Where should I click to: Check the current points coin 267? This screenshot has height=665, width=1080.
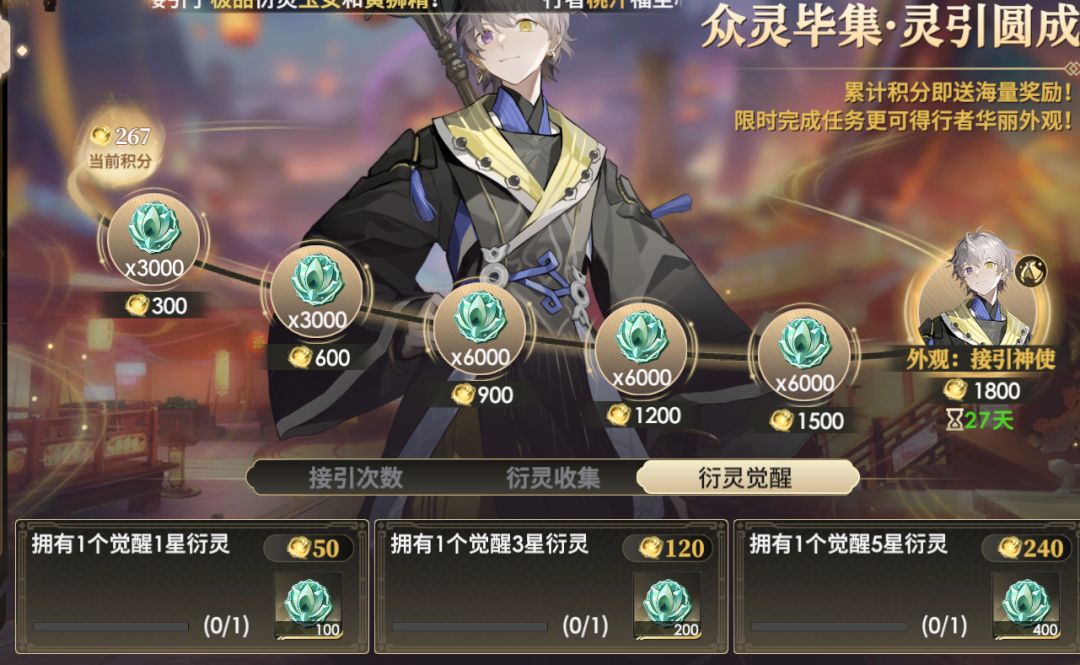tap(120, 136)
